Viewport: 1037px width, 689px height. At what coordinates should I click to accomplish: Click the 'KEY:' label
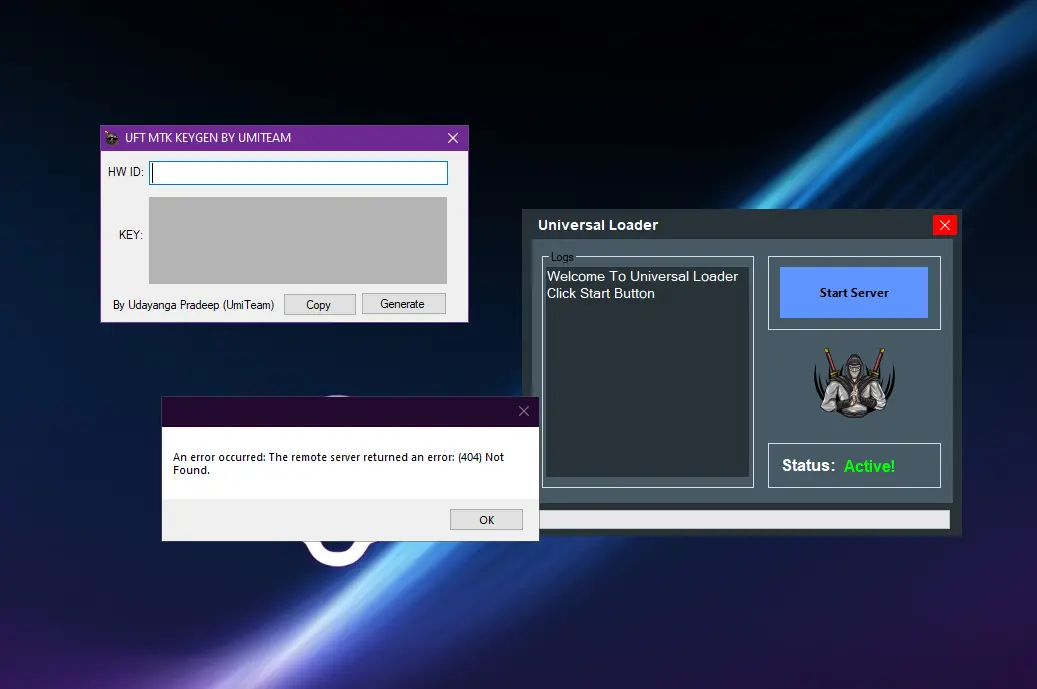click(131, 235)
